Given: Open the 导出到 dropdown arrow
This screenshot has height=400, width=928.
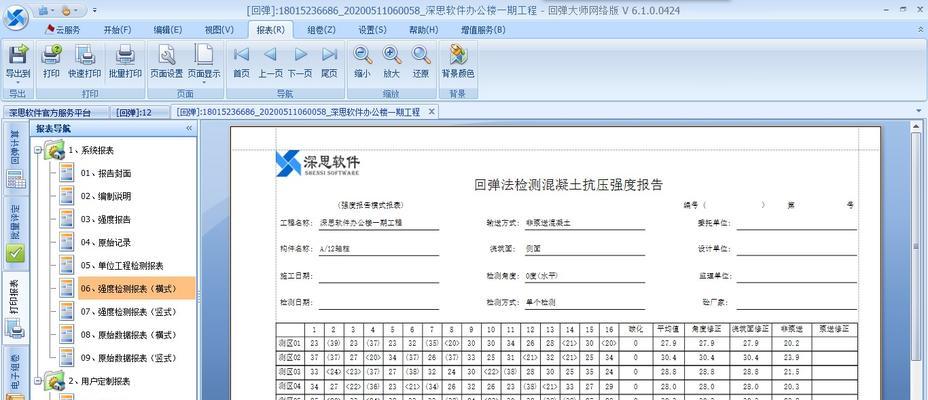Looking at the screenshot, I should click(x=18, y=82).
